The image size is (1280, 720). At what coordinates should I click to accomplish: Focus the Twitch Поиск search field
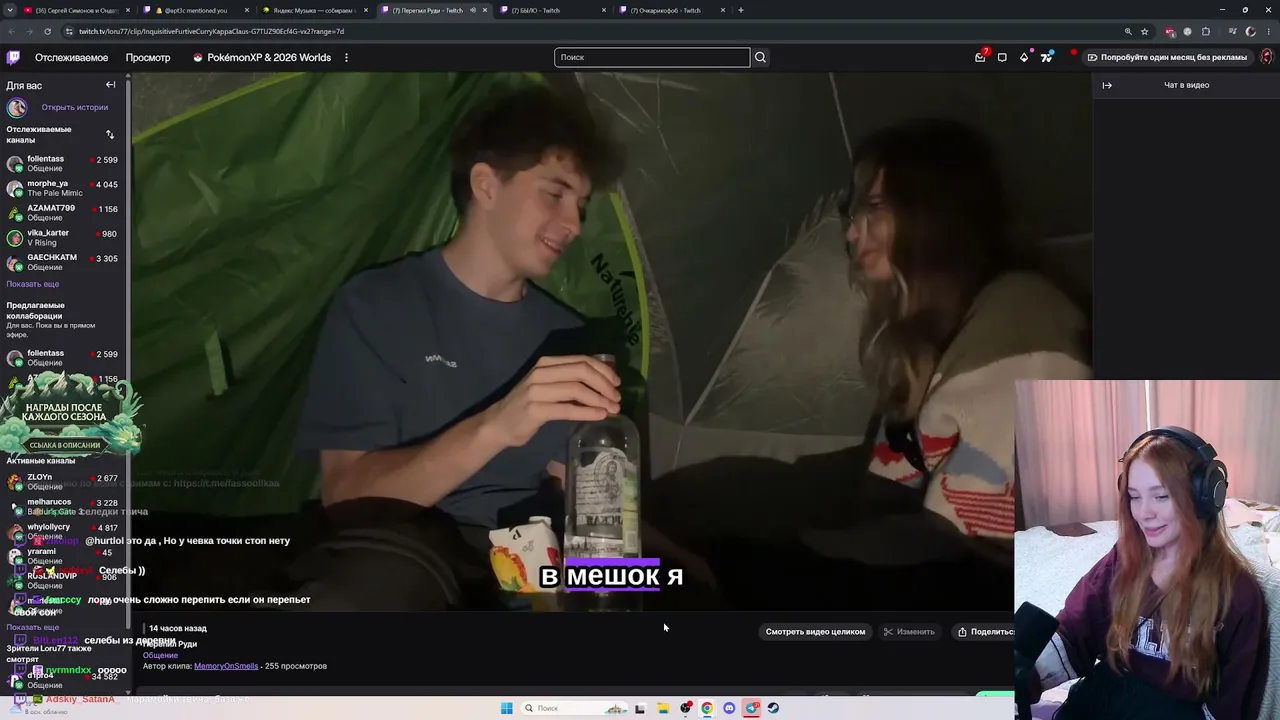652,57
